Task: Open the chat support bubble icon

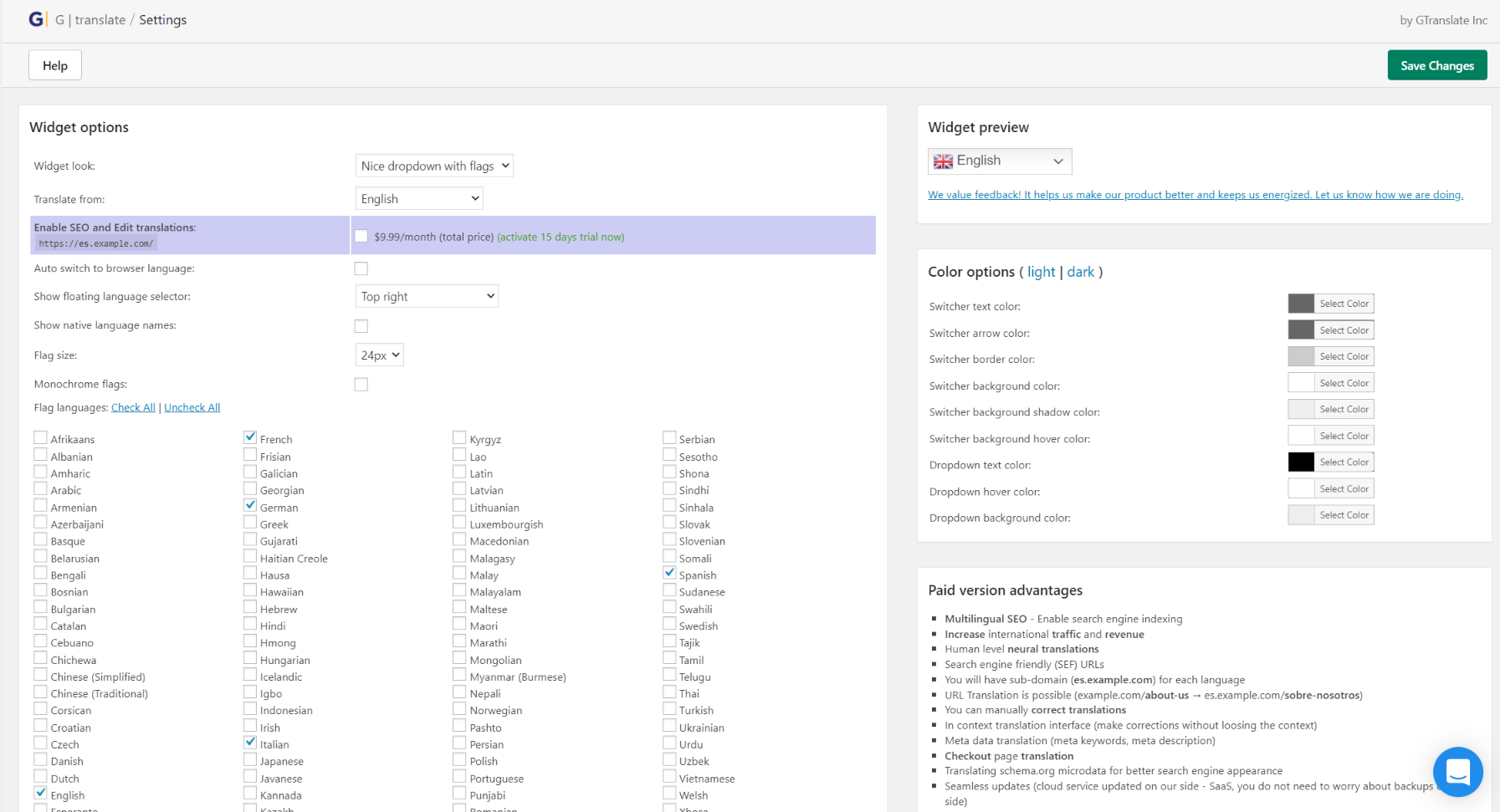Action: coord(1457,772)
